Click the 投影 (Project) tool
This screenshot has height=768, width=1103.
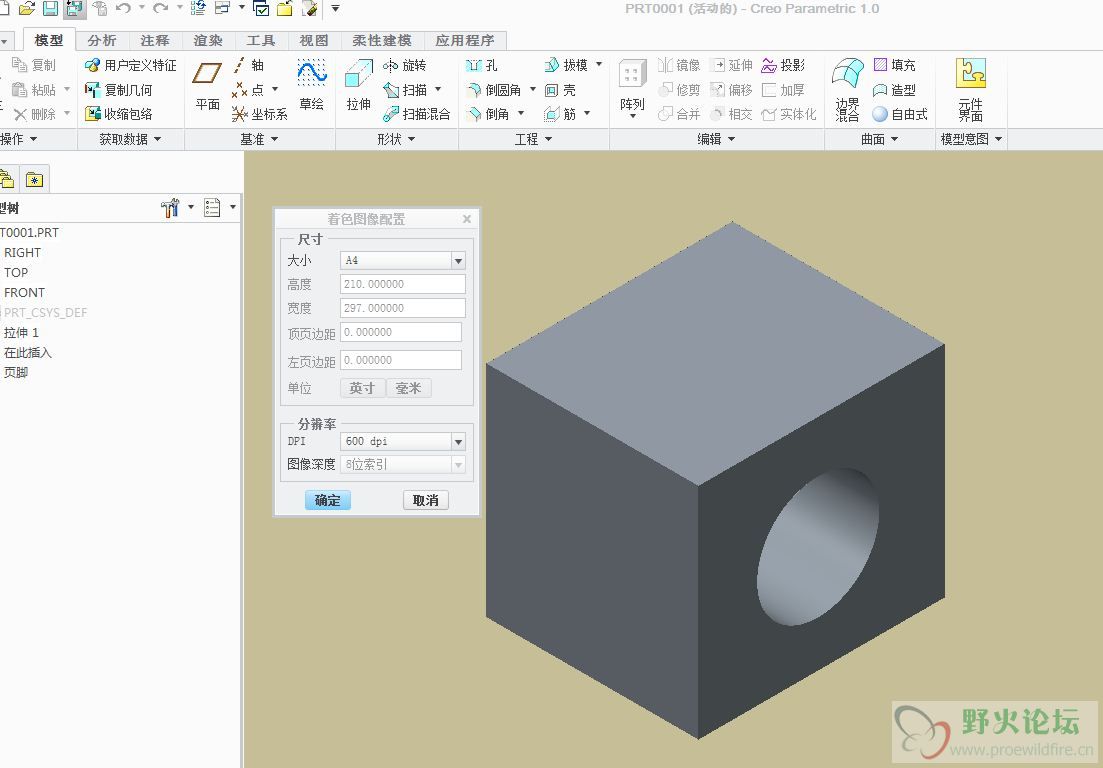[783, 65]
